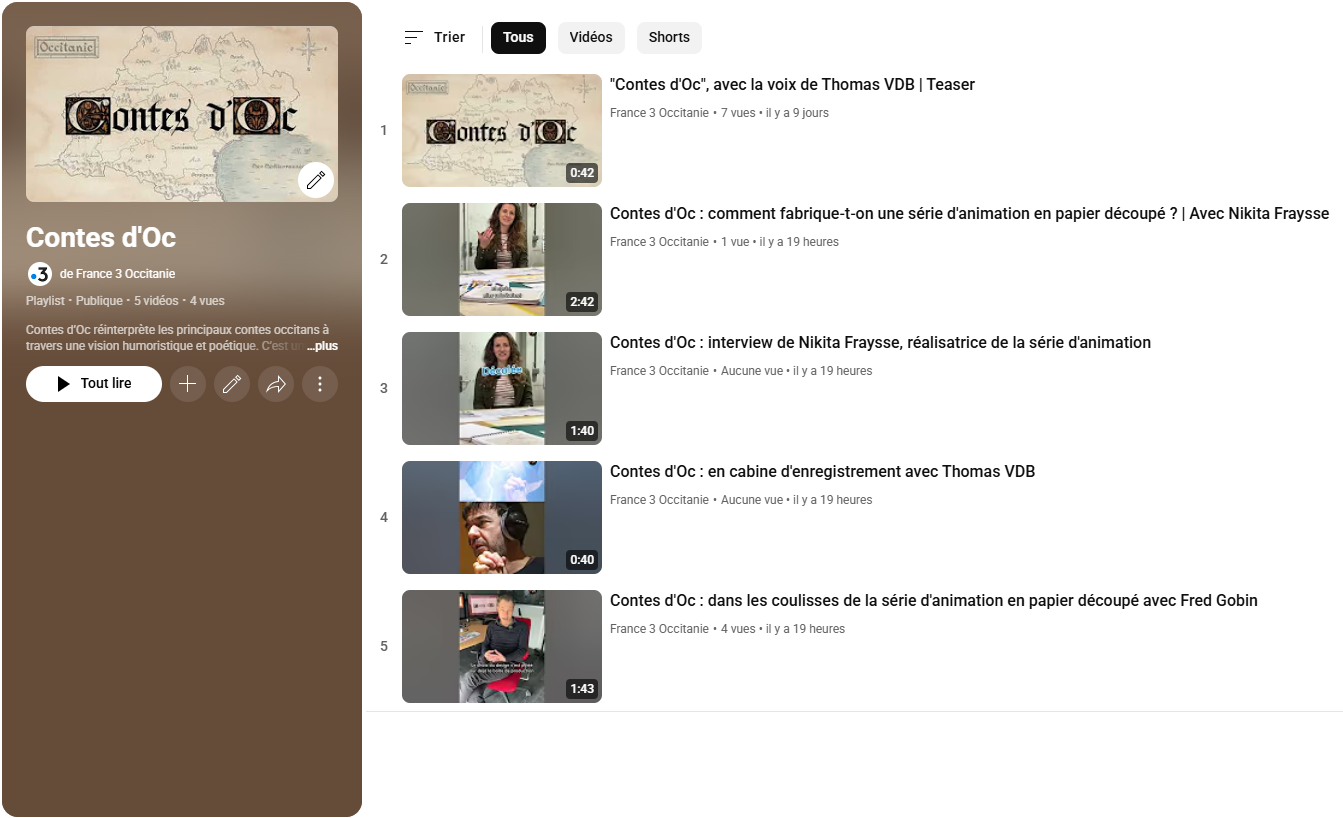Share the playlist with arrow icon
The width and height of the screenshot is (1343, 818).
click(276, 384)
